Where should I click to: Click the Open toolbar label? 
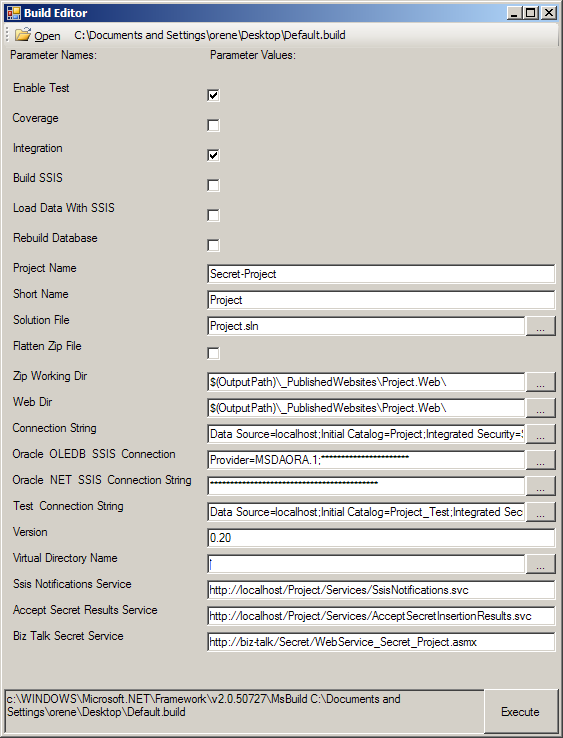click(x=47, y=36)
